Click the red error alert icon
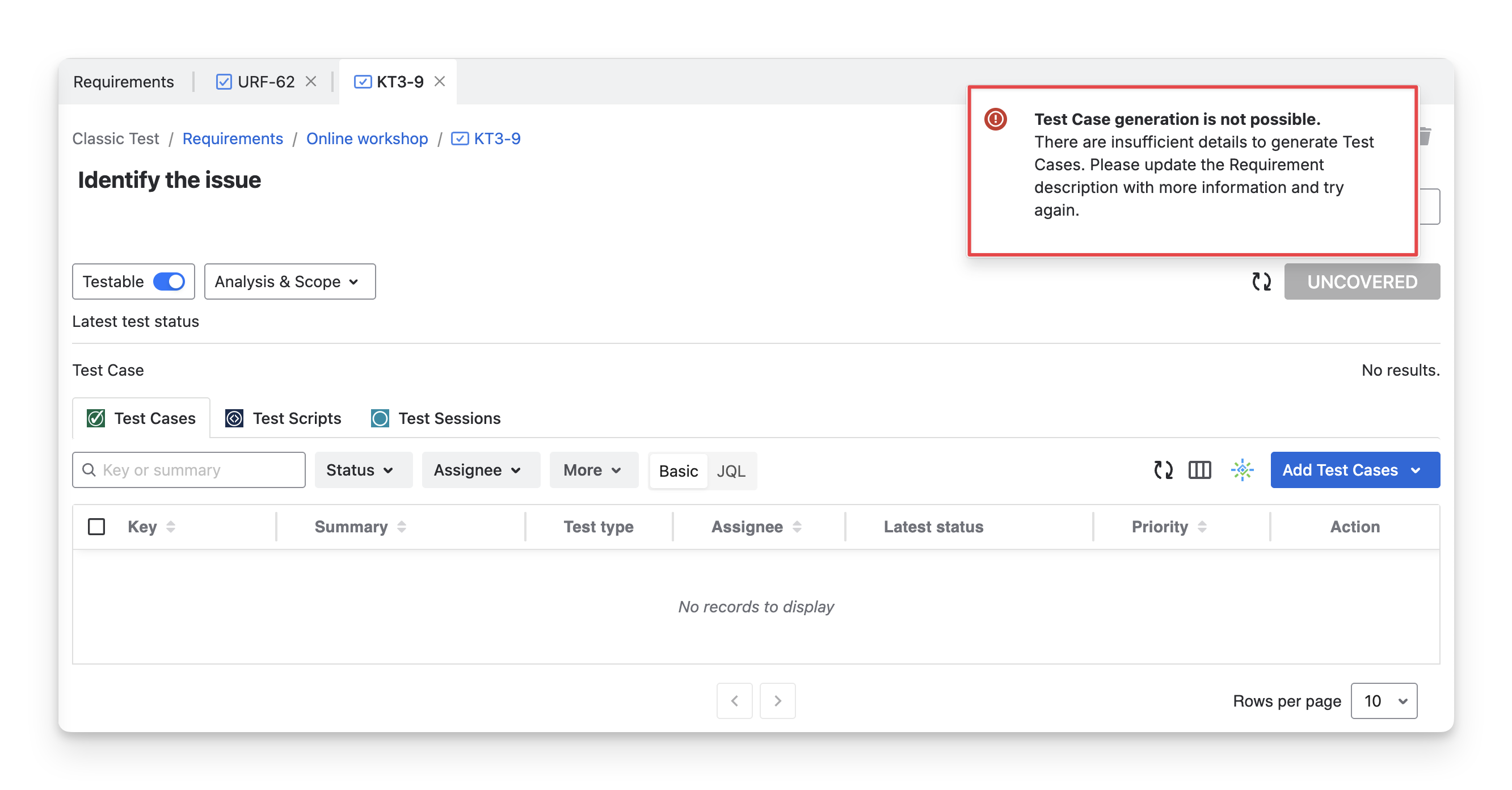 pos(996,119)
